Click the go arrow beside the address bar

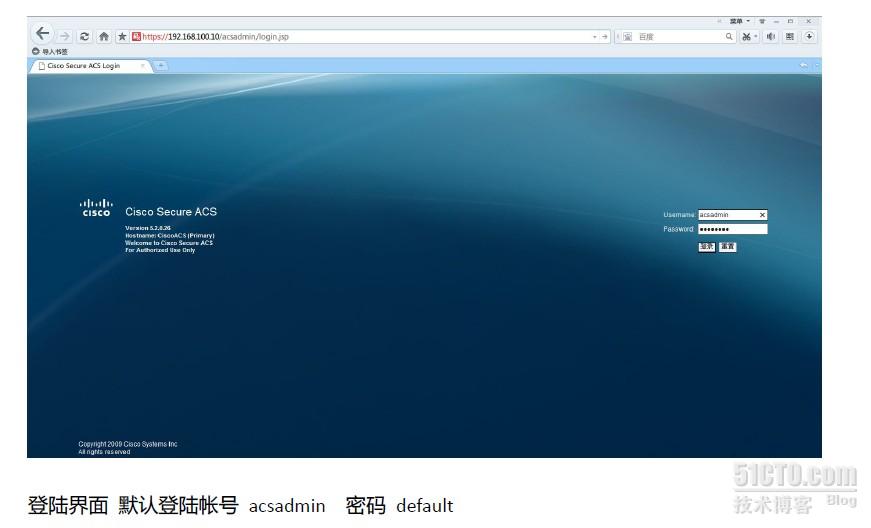(604, 37)
